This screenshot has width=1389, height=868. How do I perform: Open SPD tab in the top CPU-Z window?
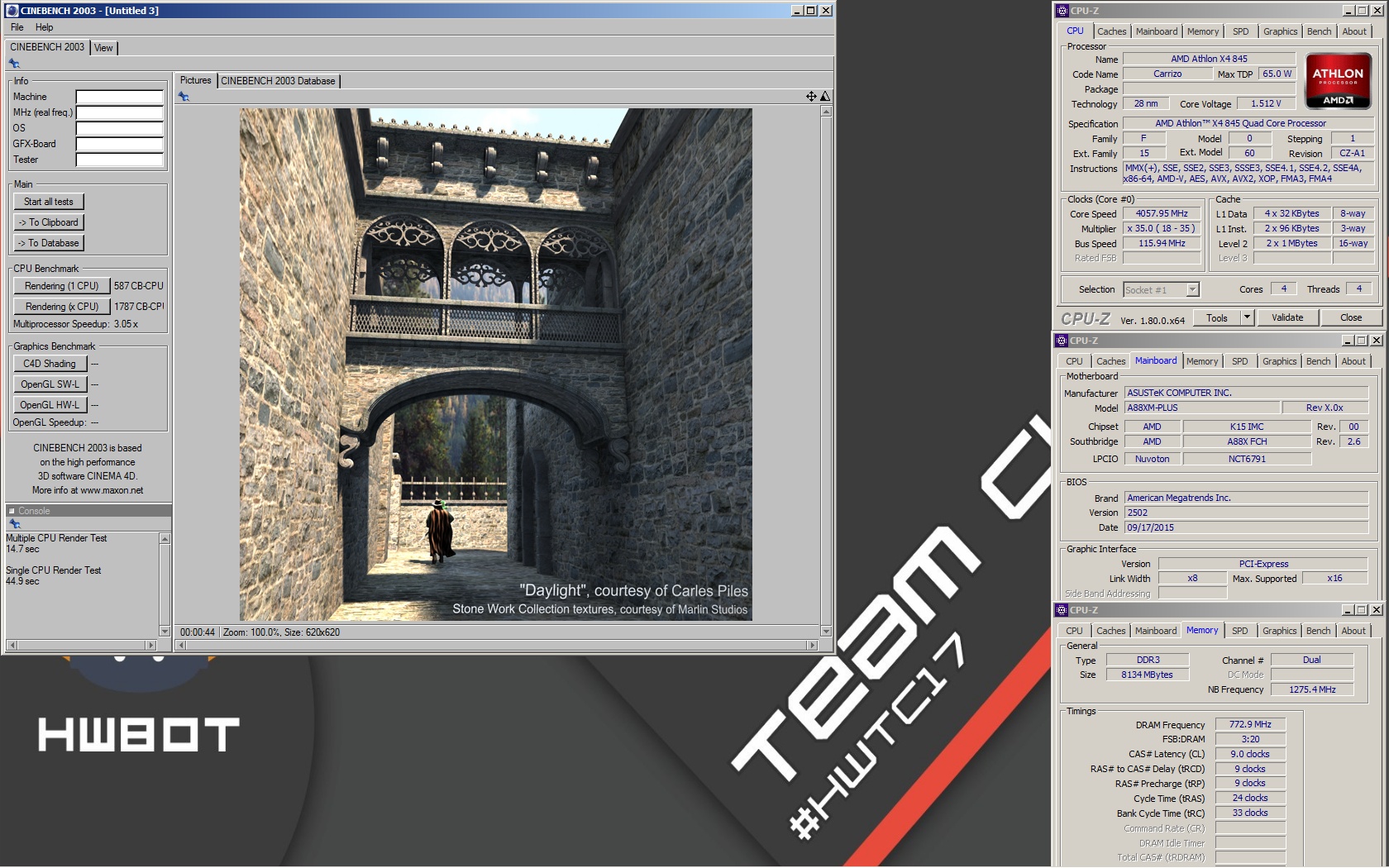[x=1240, y=31]
